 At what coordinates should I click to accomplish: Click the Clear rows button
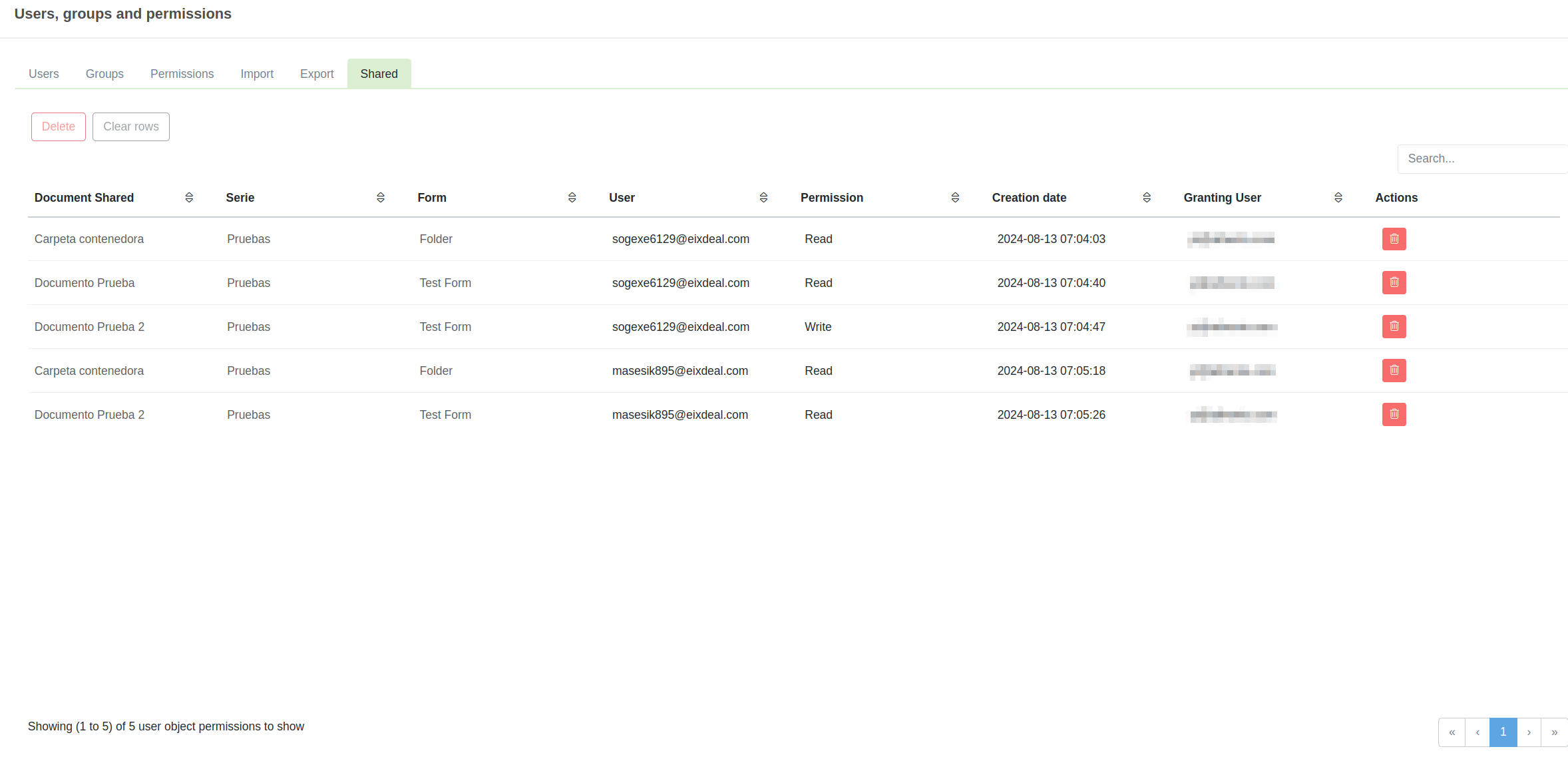pos(131,127)
